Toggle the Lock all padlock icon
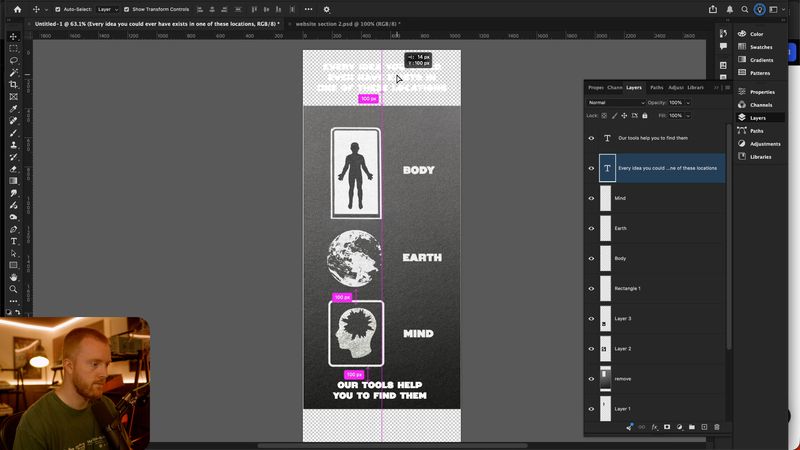Screen dimensions: 800x450 pyautogui.click(x=645, y=116)
